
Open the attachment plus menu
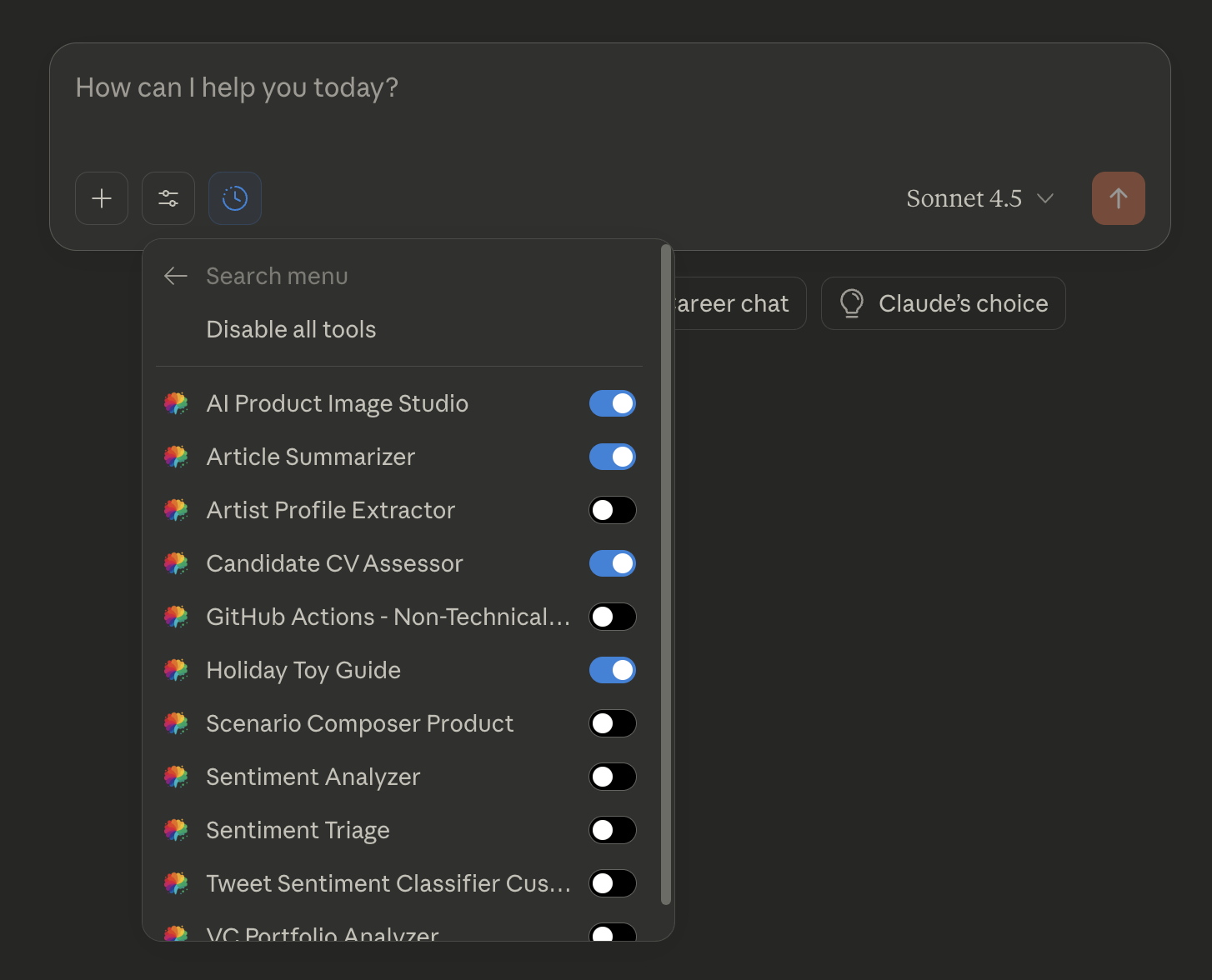pyautogui.click(x=101, y=197)
